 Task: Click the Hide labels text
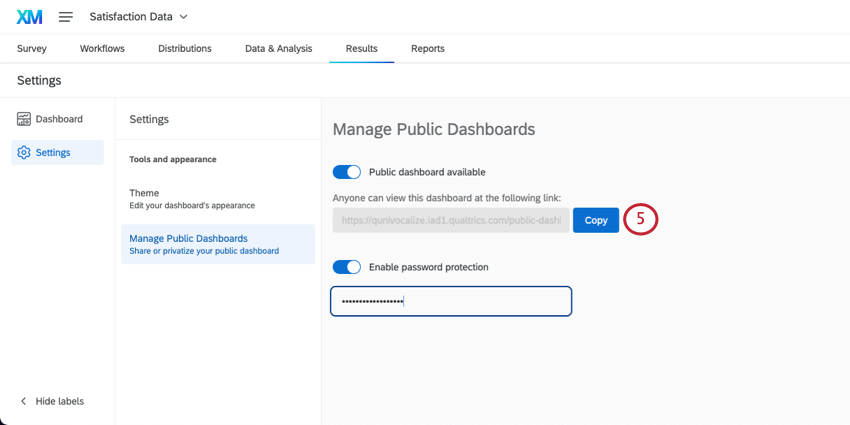60,401
